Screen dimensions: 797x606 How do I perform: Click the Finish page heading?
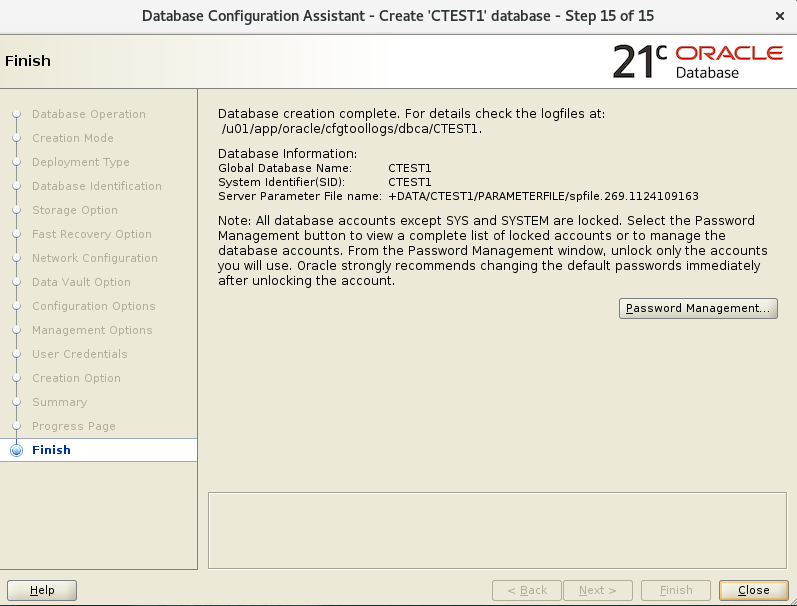pyautogui.click(x=28, y=61)
